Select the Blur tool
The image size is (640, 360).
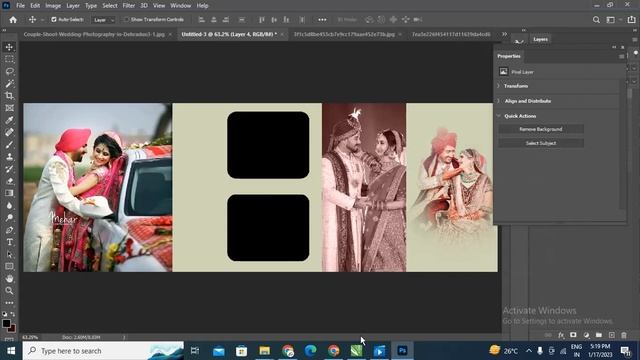click(9, 206)
